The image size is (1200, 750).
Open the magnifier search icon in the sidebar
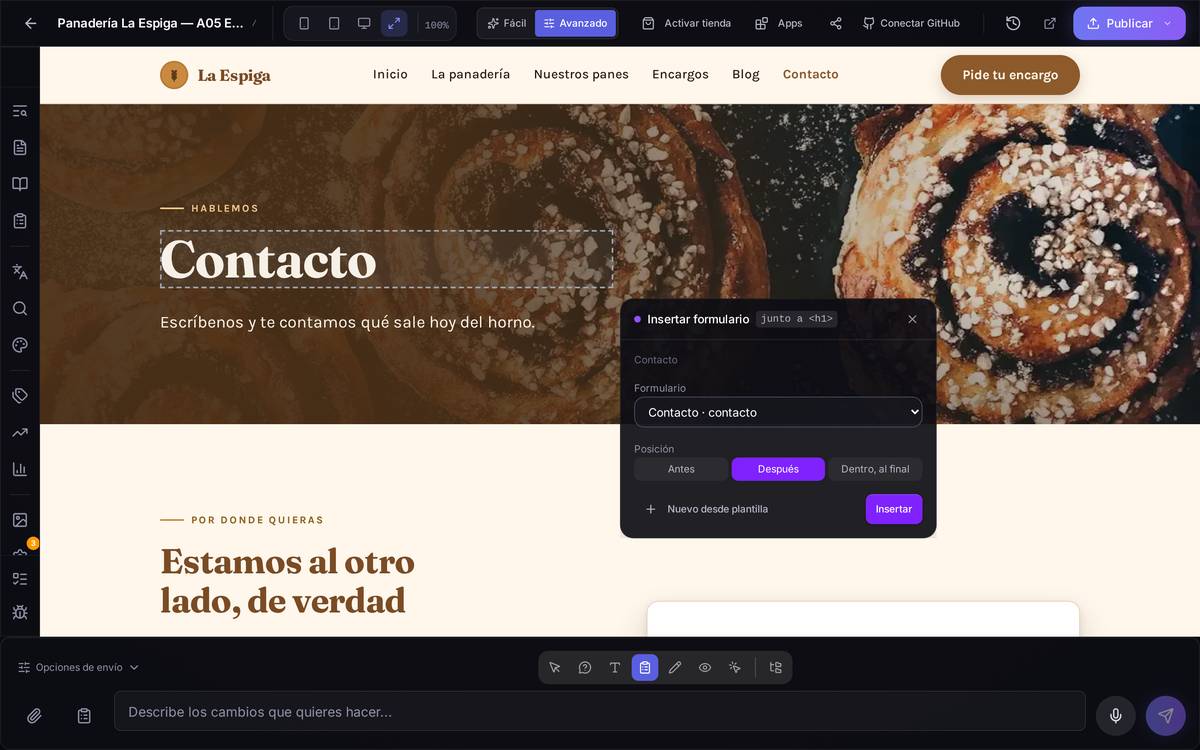point(20,308)
